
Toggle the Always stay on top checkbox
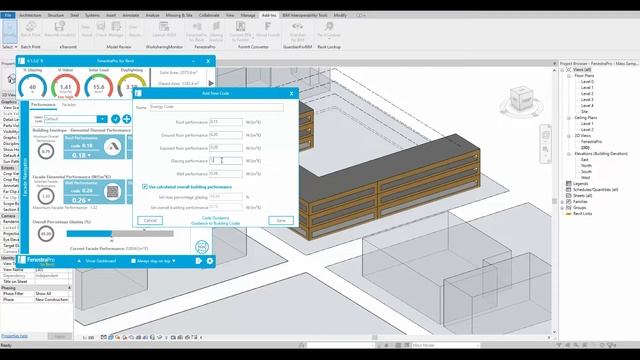(133, 261)
